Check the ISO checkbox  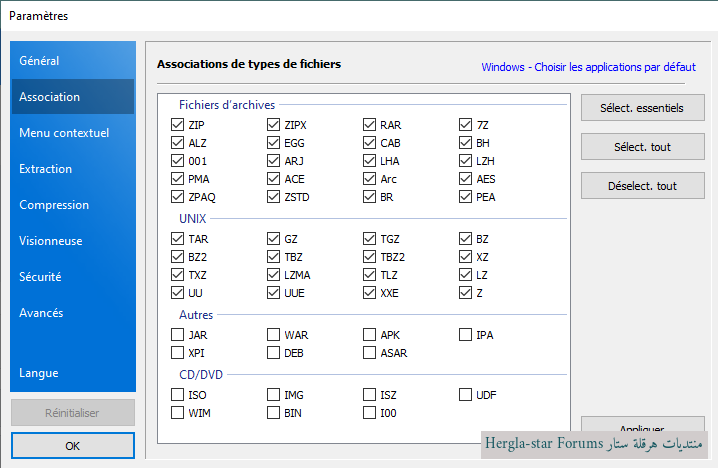(177, 395)
